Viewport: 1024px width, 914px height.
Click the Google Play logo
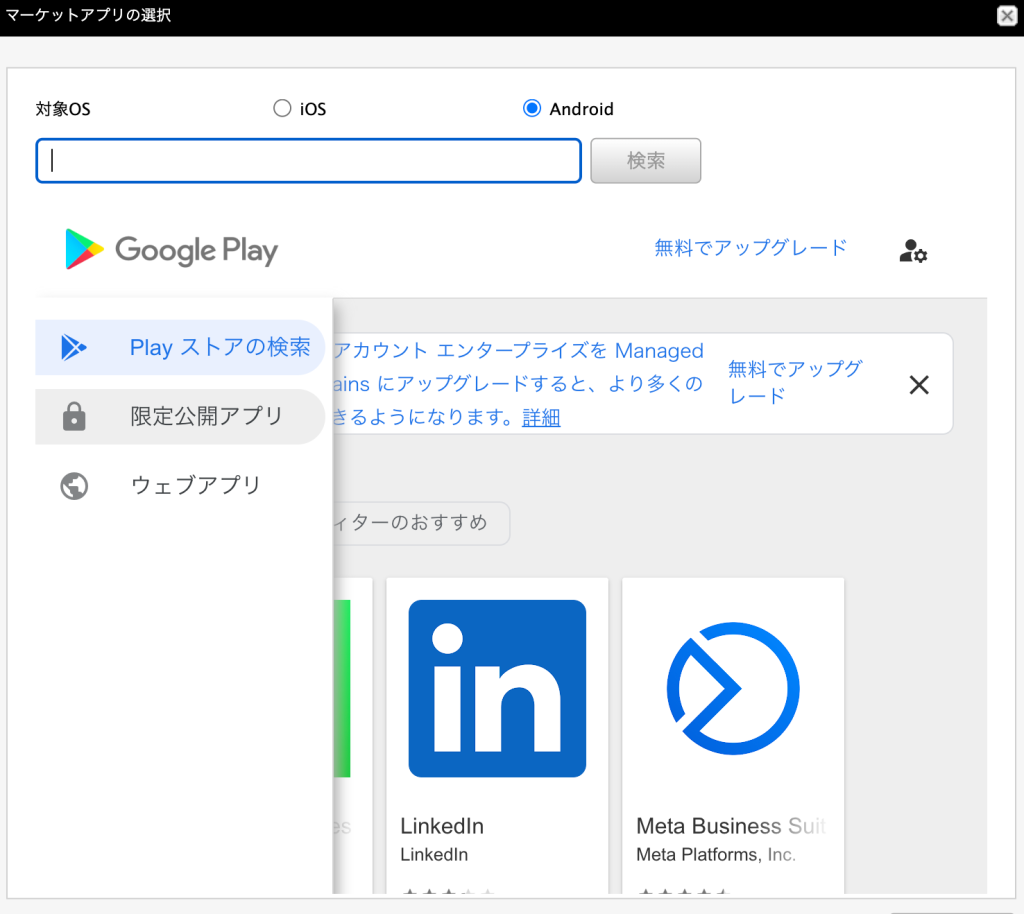click(171, 250)
